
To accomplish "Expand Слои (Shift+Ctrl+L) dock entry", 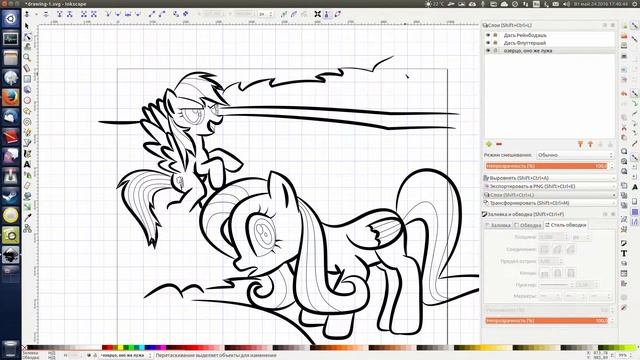I will pyautogui.click(x=549, y=195).
